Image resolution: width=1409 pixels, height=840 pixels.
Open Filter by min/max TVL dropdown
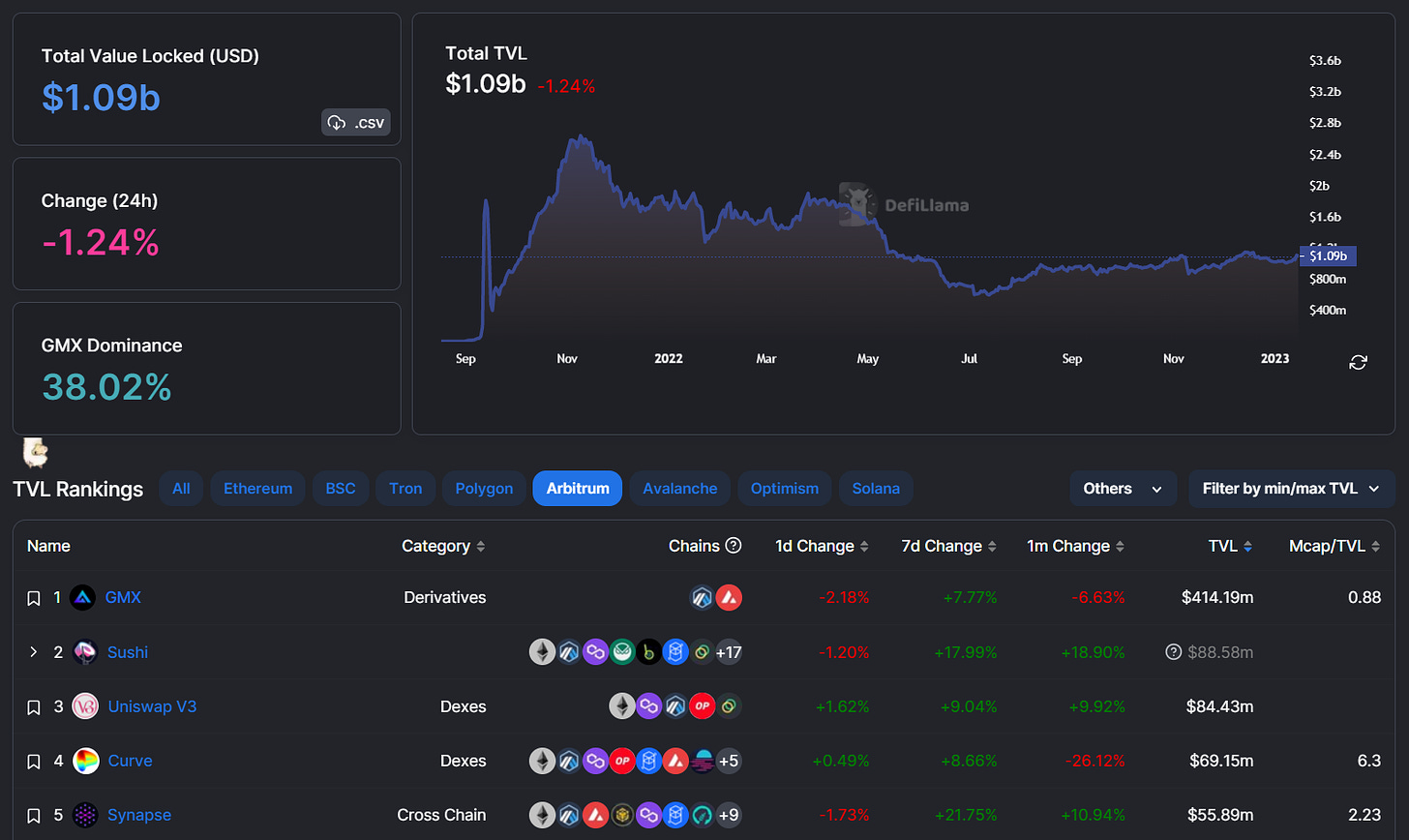click(1290, 489)
